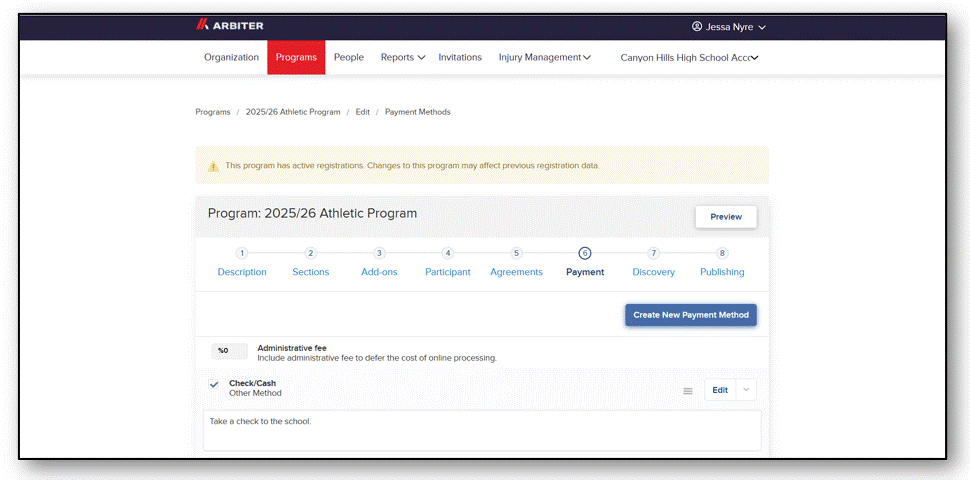
Task: Click the Edit breadcrumb link
Action: tap(363, 112)
